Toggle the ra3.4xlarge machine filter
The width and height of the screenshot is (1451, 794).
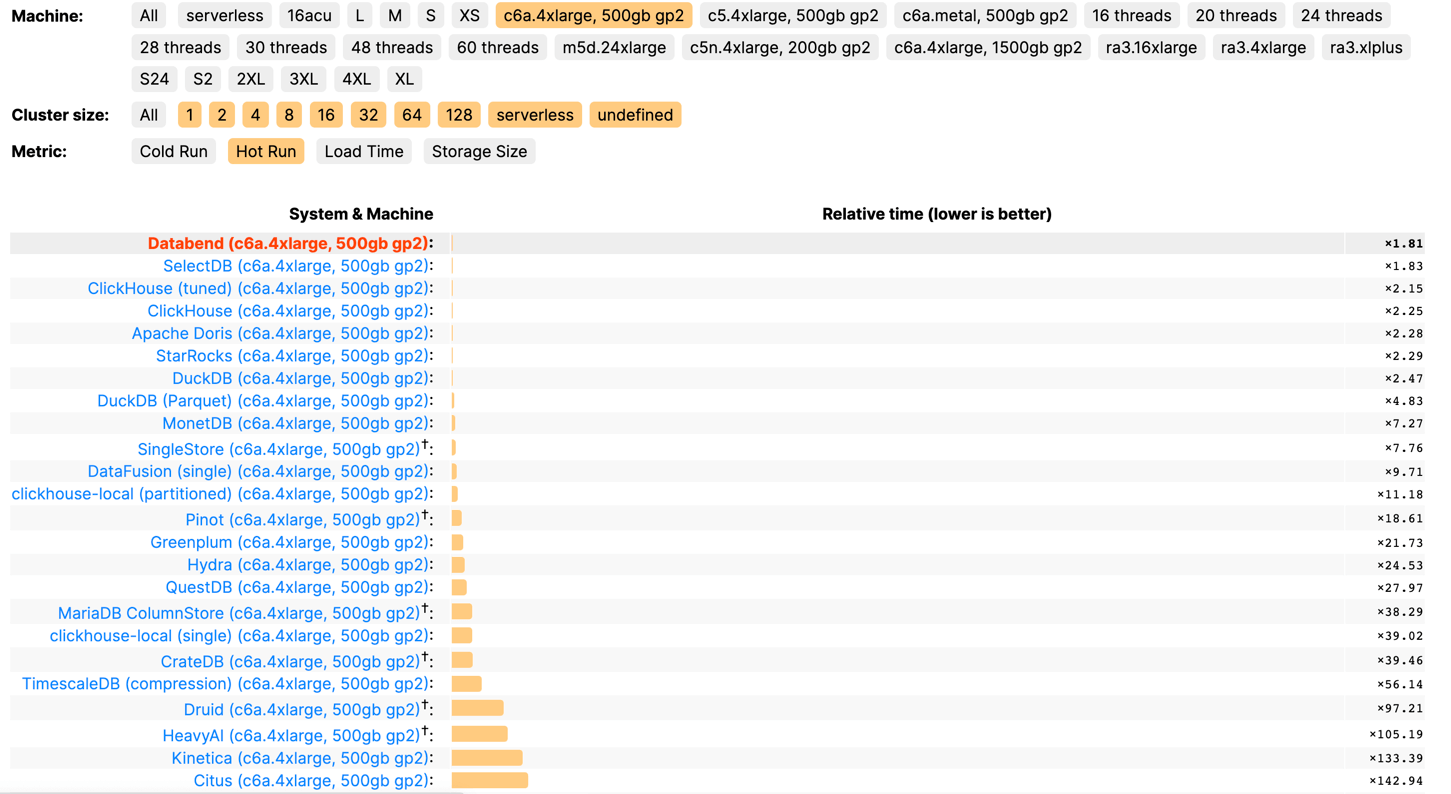(x=1263, y=47)
